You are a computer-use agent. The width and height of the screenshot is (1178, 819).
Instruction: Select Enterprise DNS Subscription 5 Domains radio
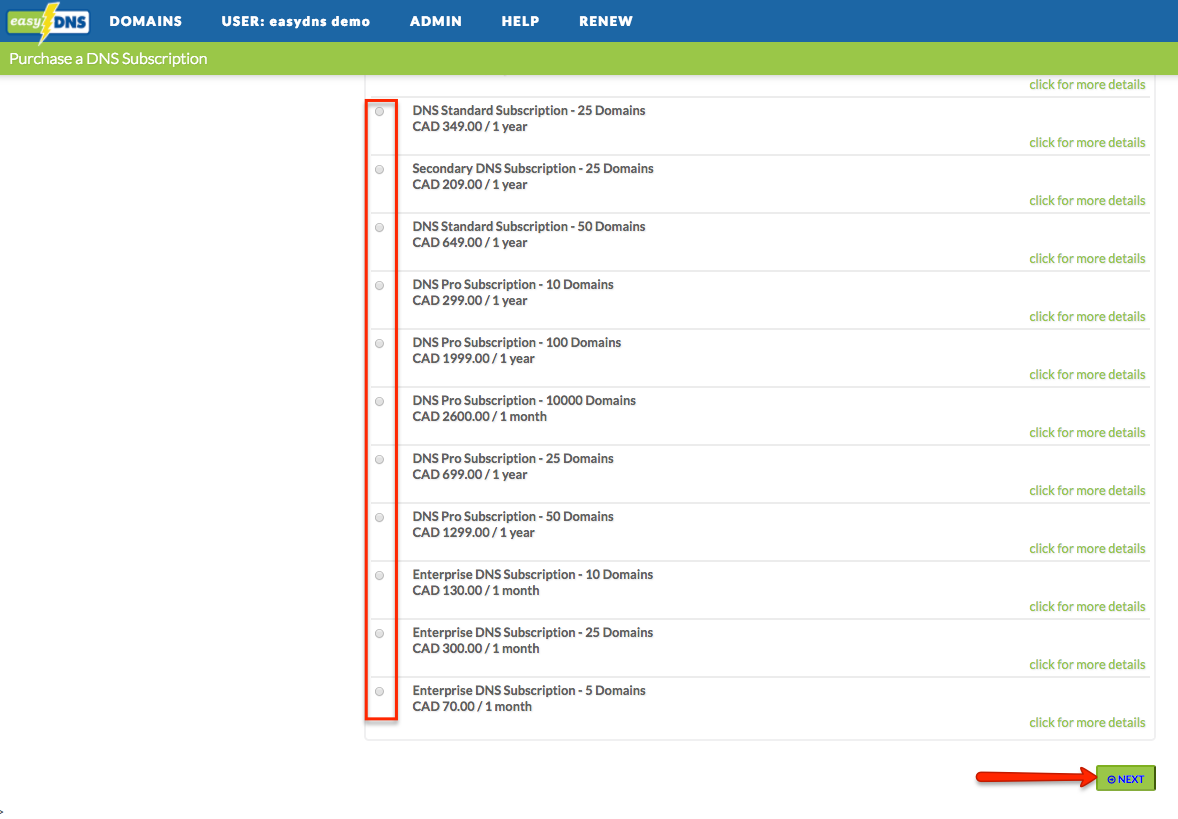click(x=379, y=691)
